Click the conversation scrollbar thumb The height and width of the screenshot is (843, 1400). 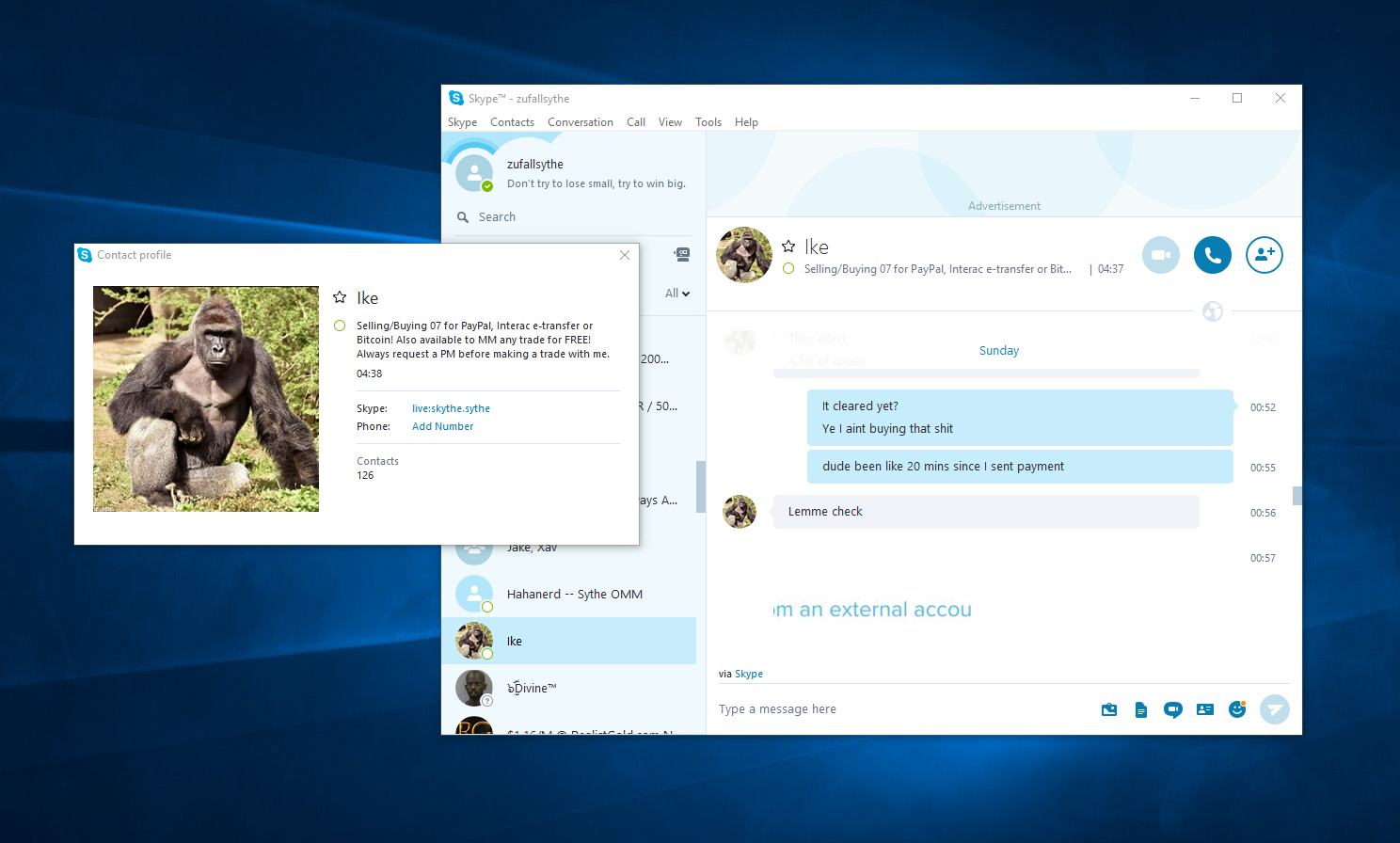click(x=1297, y=496)
